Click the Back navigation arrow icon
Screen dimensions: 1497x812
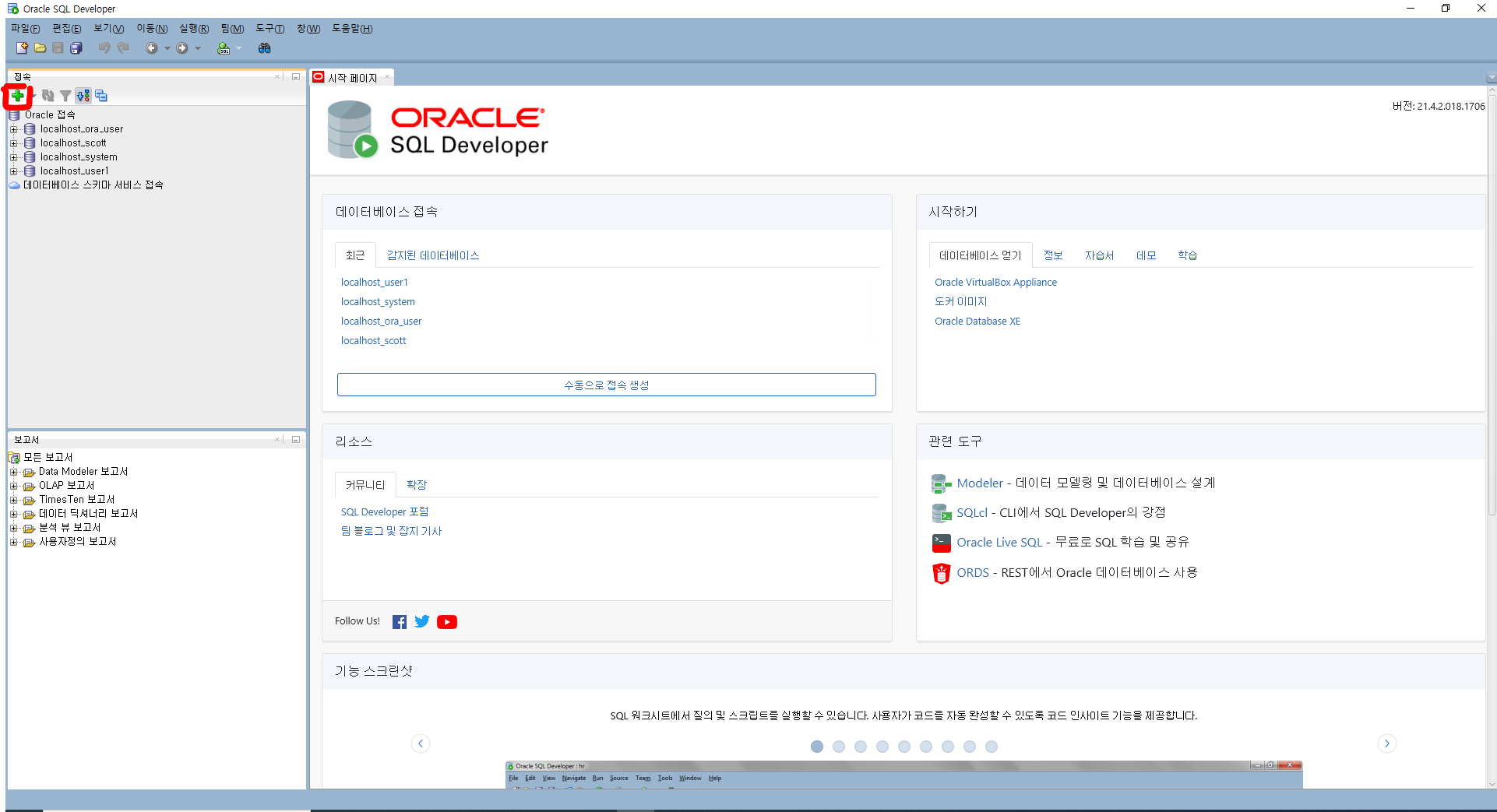151,48
